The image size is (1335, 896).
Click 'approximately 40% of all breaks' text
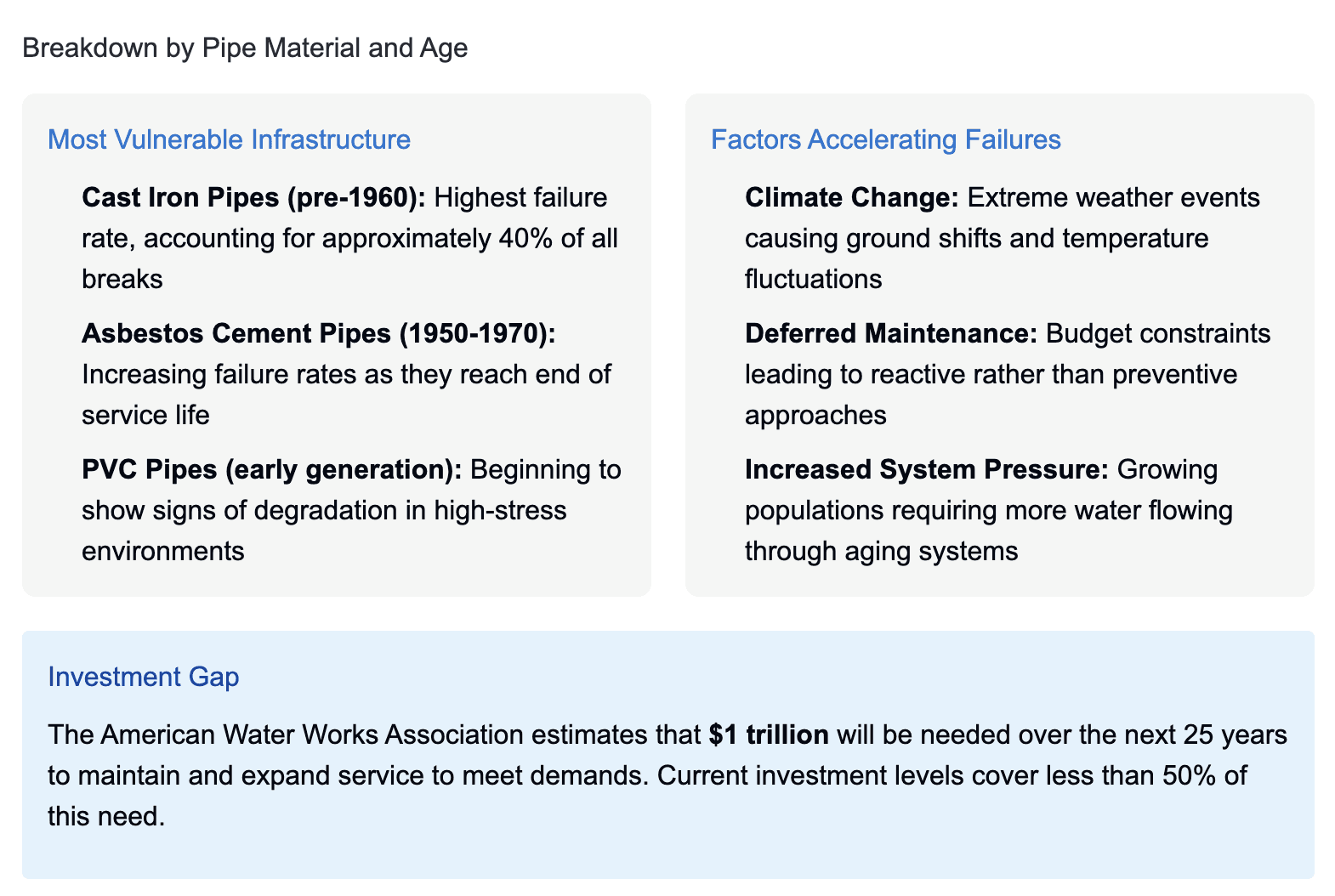coord(349,258)
